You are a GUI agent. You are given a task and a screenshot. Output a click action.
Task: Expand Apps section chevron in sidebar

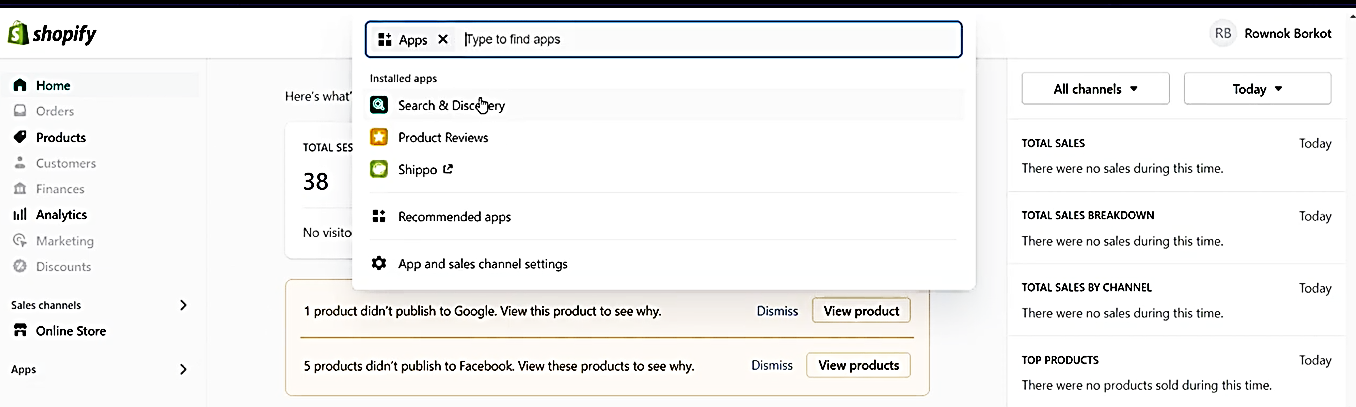(183, 369)
